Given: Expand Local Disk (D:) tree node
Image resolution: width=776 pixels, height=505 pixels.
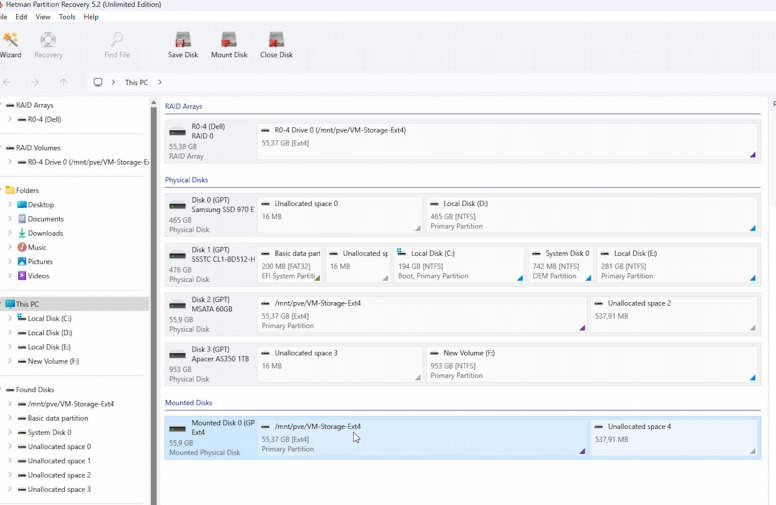Looking at the screenshot, I should [x=10, y=333].
